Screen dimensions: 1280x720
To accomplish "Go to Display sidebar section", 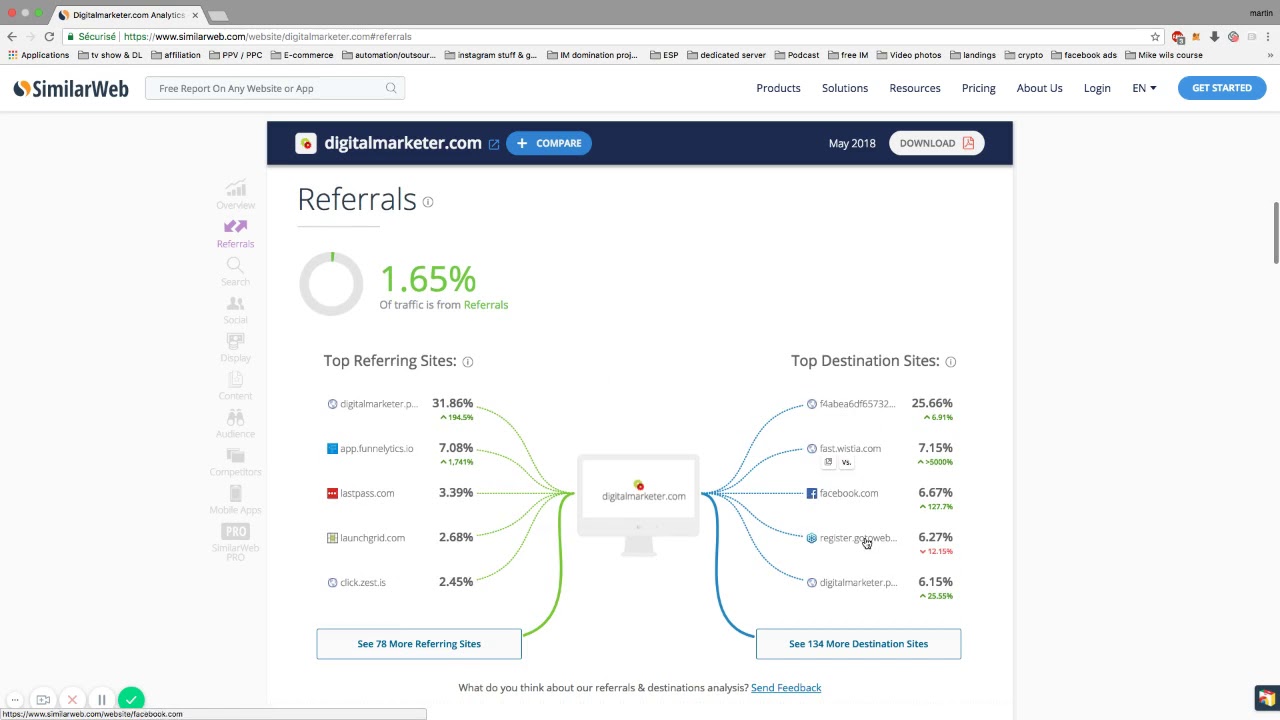I will tap(235, 348).
